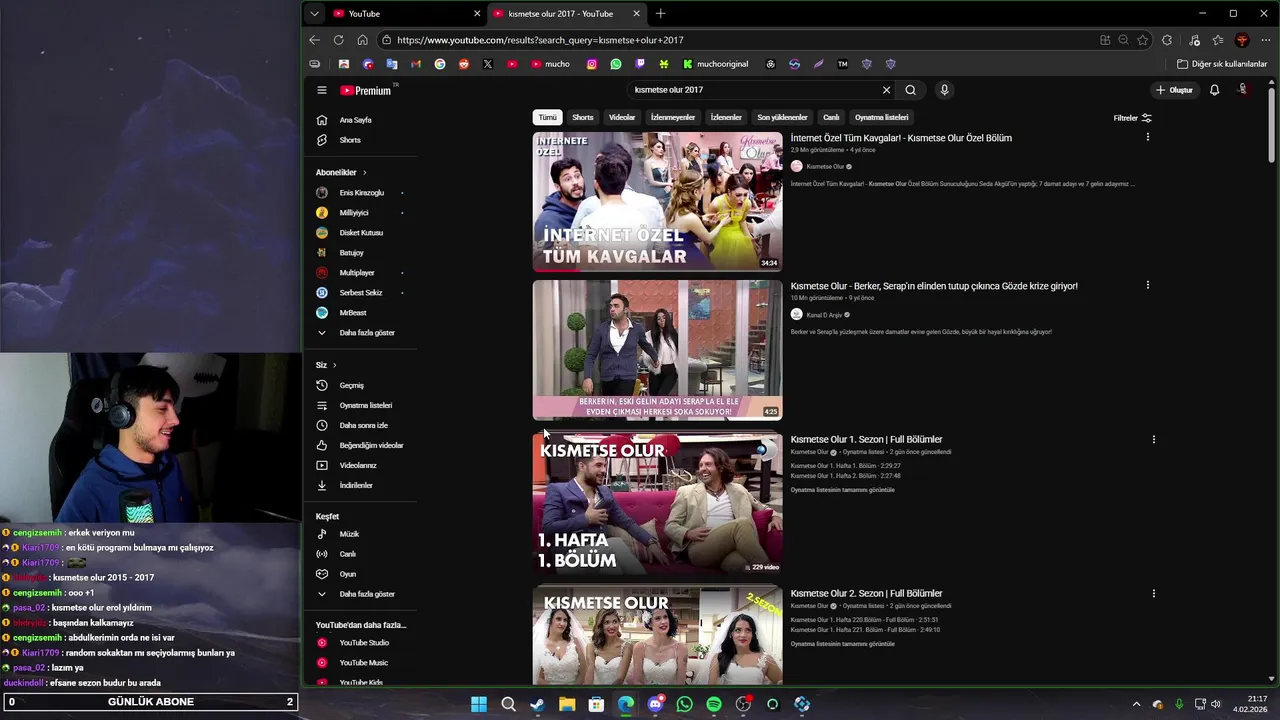Click Oynatma listesinin tamamını görüntüle for 1. Sezon
This screenshot has height=720, width=1280.
[842, 490]
